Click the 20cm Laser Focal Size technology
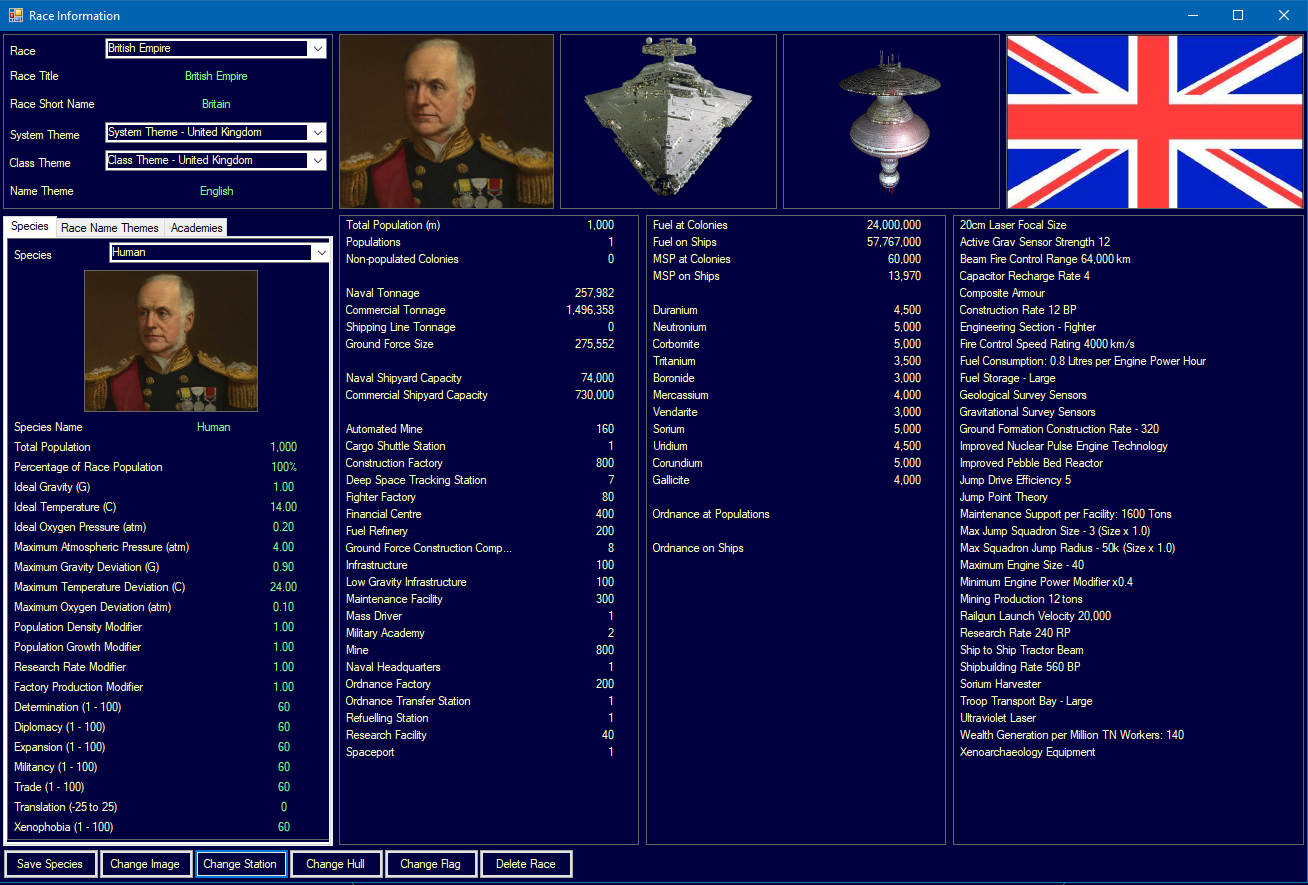The width and height of the screenshot is (1308, 885). pyautogui.click(x=1013, y=225)
